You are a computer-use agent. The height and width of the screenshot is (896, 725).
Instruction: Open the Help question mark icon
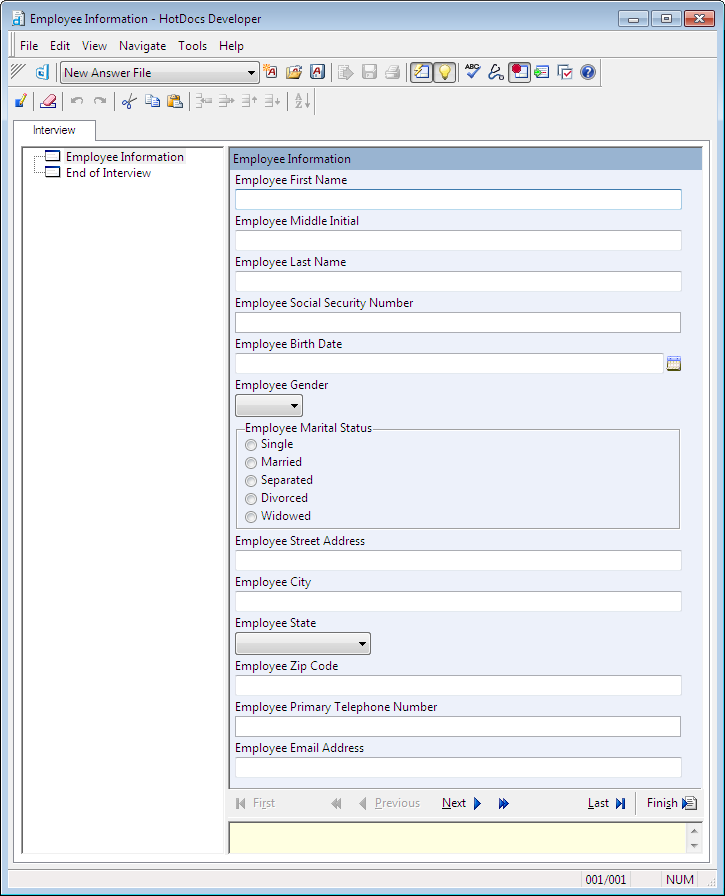[x=588, y=72]
